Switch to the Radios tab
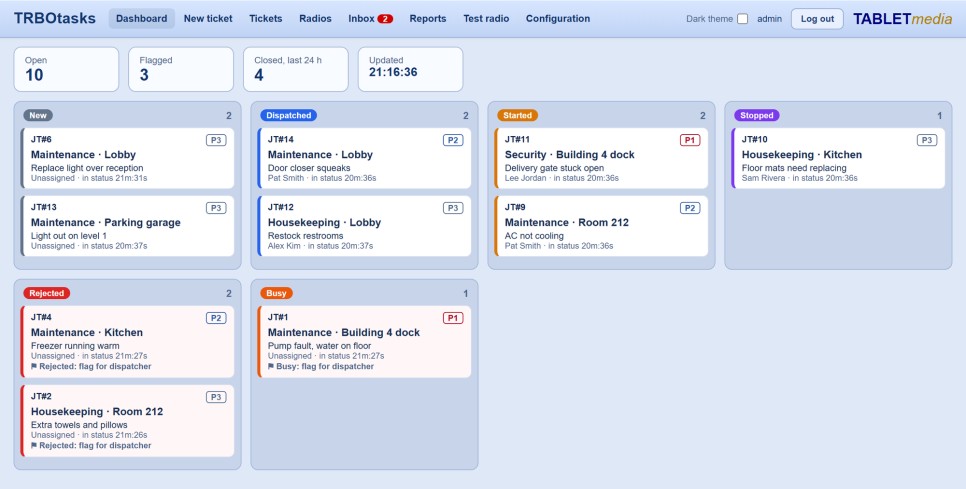The height and width of the screenshot is (489, 966). tap(315, 18)
